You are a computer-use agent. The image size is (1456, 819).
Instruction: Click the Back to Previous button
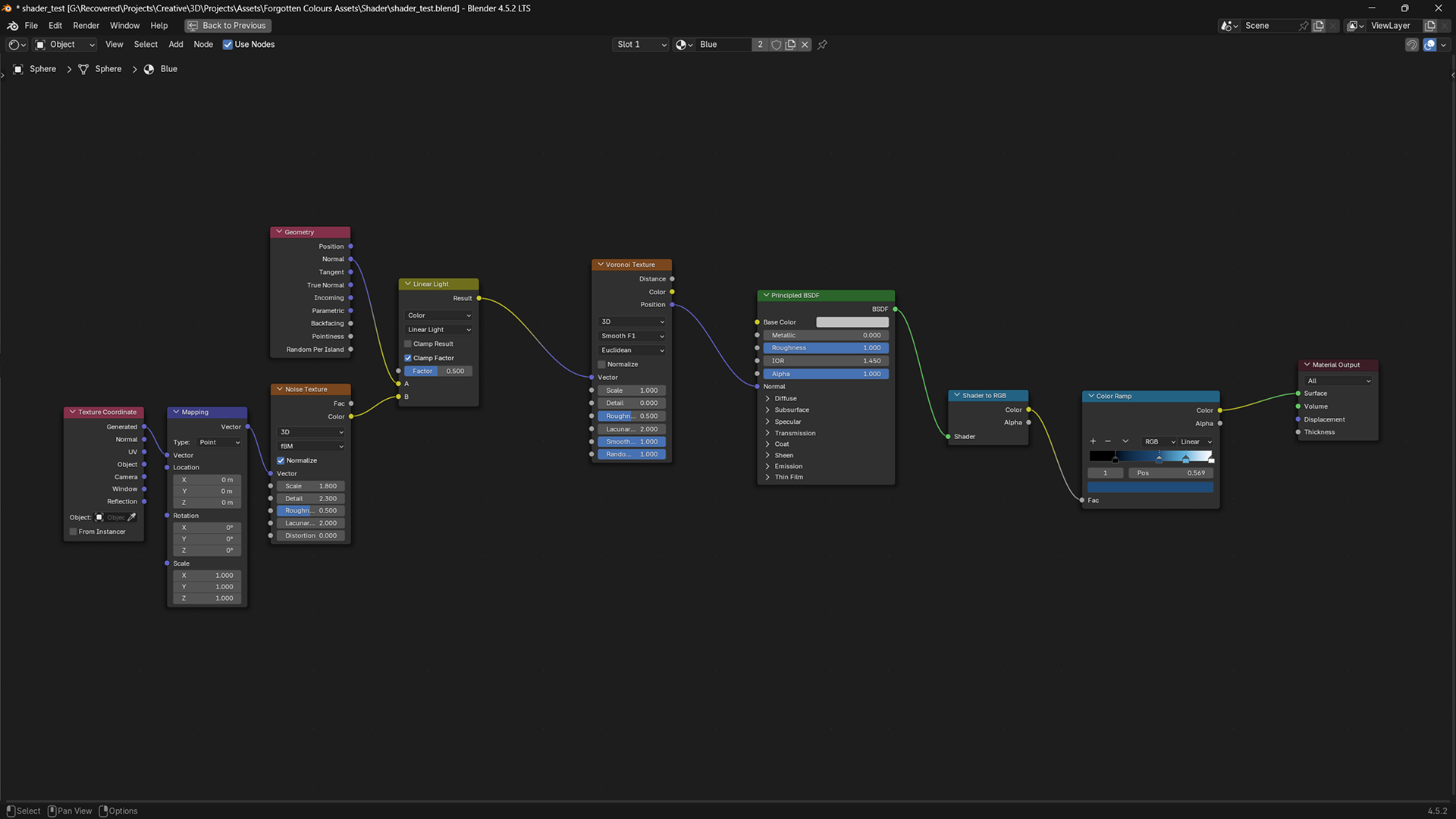click(227, 26)
